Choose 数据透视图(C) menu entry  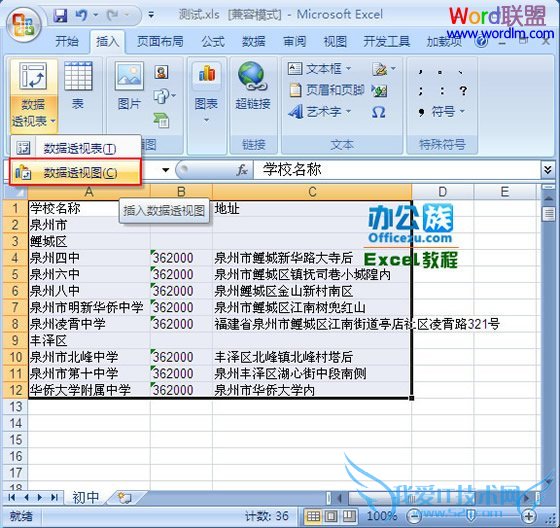[x=76, y=173]
